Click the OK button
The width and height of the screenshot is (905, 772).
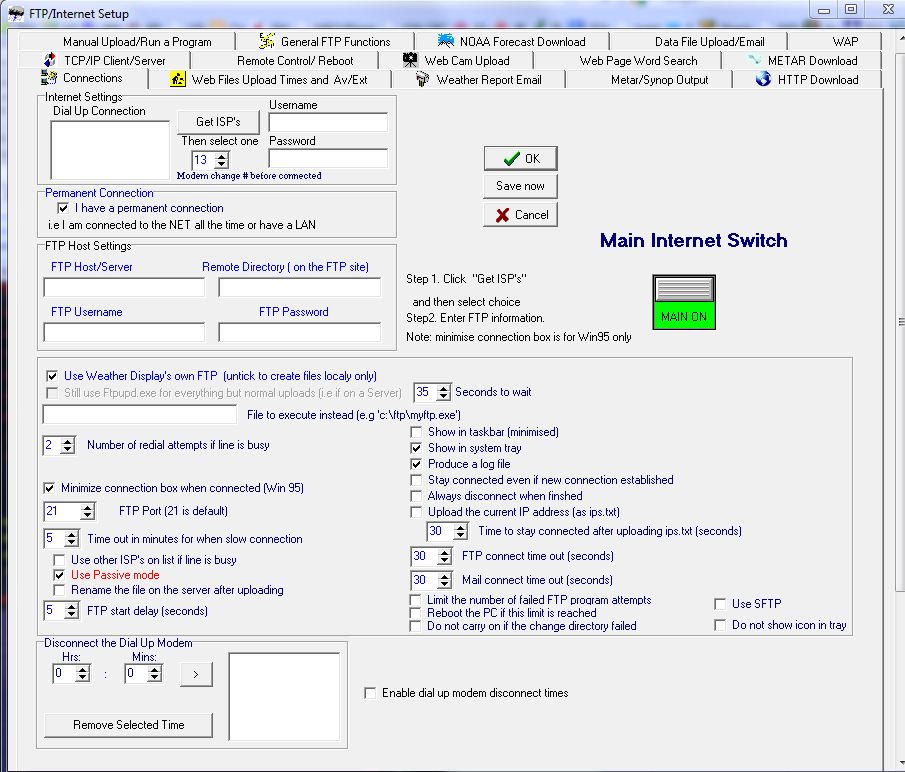tap(521, 159)
